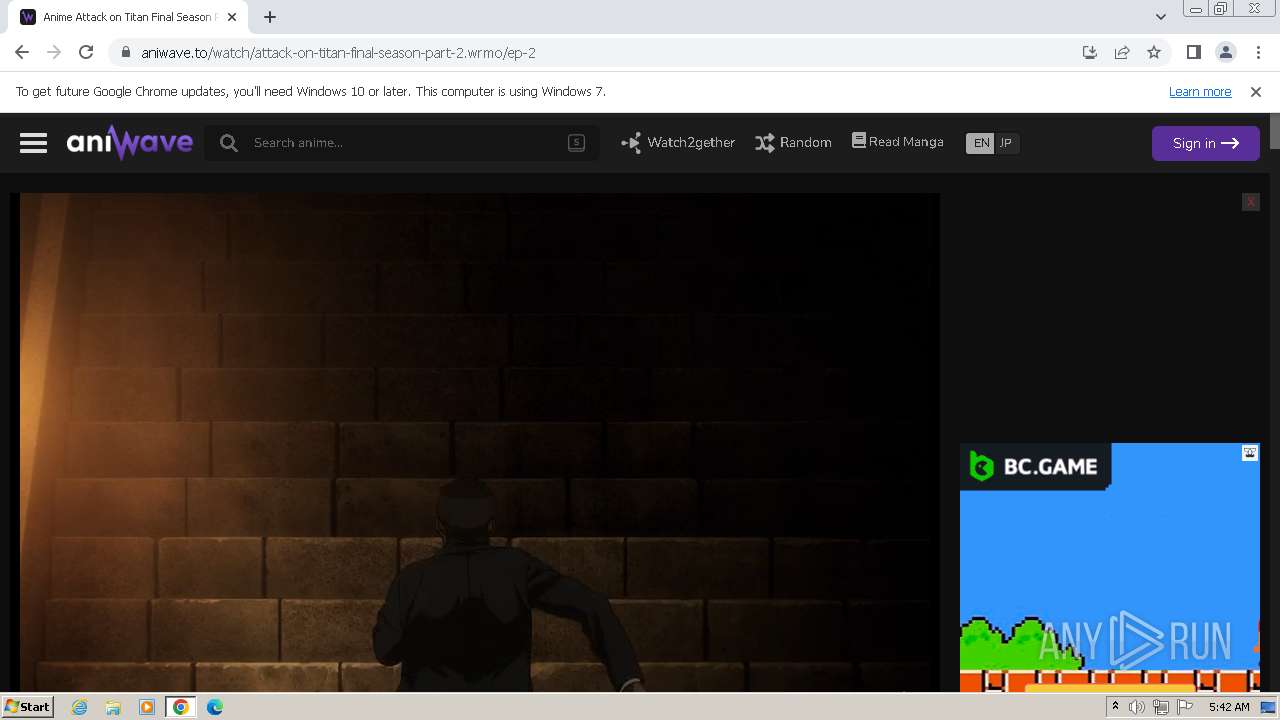1280x720 pixels.
Task: Click the S filter shortcut icon
Action: 576,142
